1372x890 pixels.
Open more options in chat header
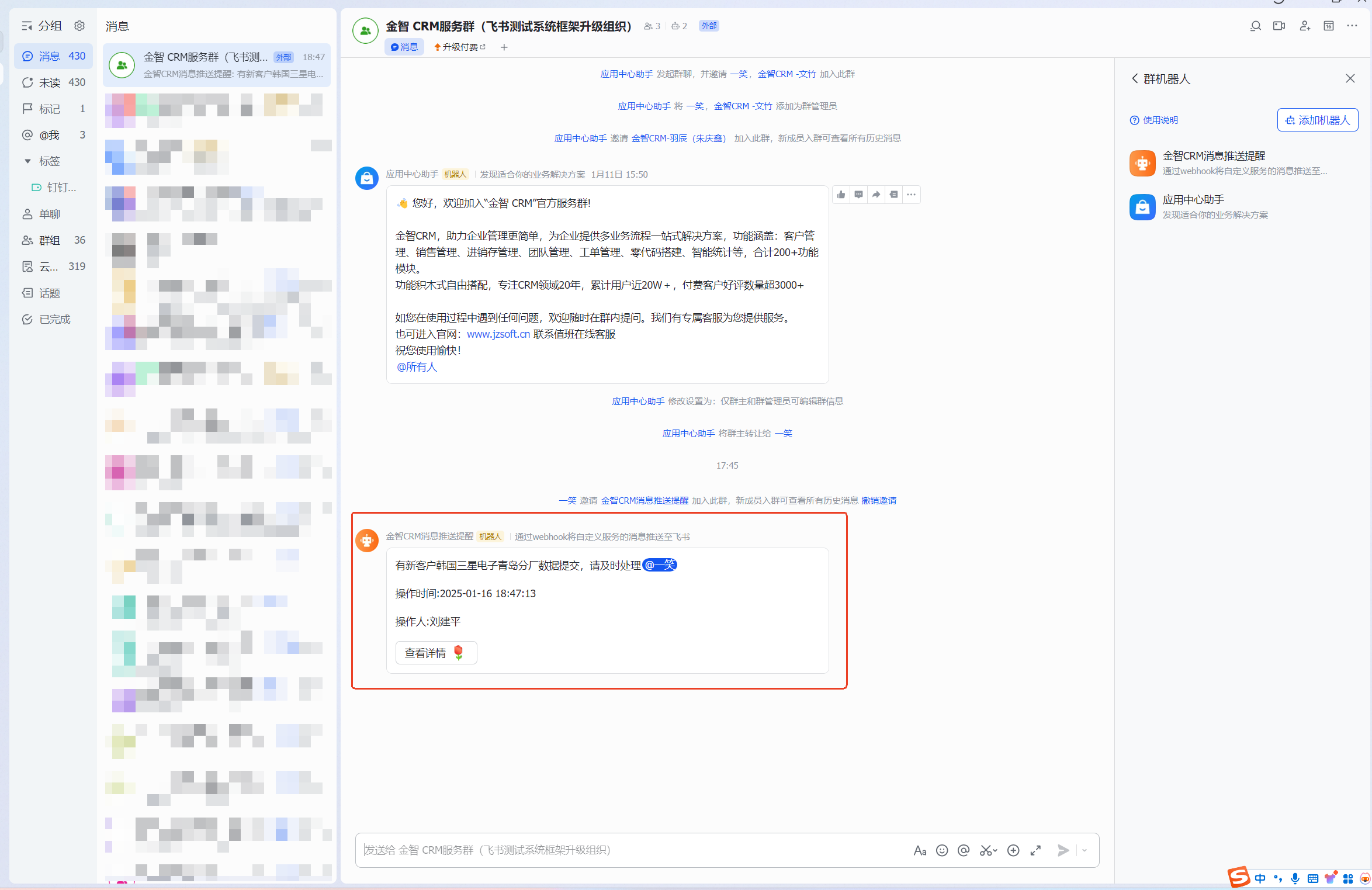coord(1352,26)
